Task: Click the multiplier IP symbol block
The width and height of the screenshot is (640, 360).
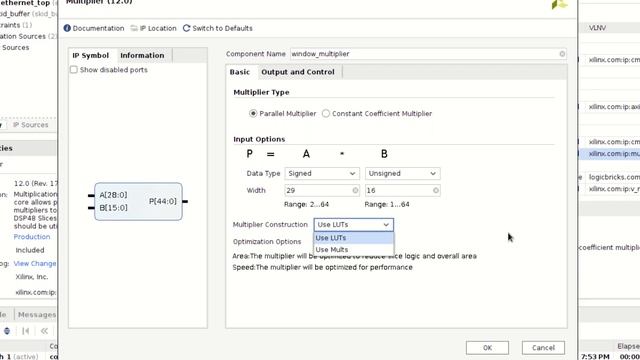Action: point(138,202)
